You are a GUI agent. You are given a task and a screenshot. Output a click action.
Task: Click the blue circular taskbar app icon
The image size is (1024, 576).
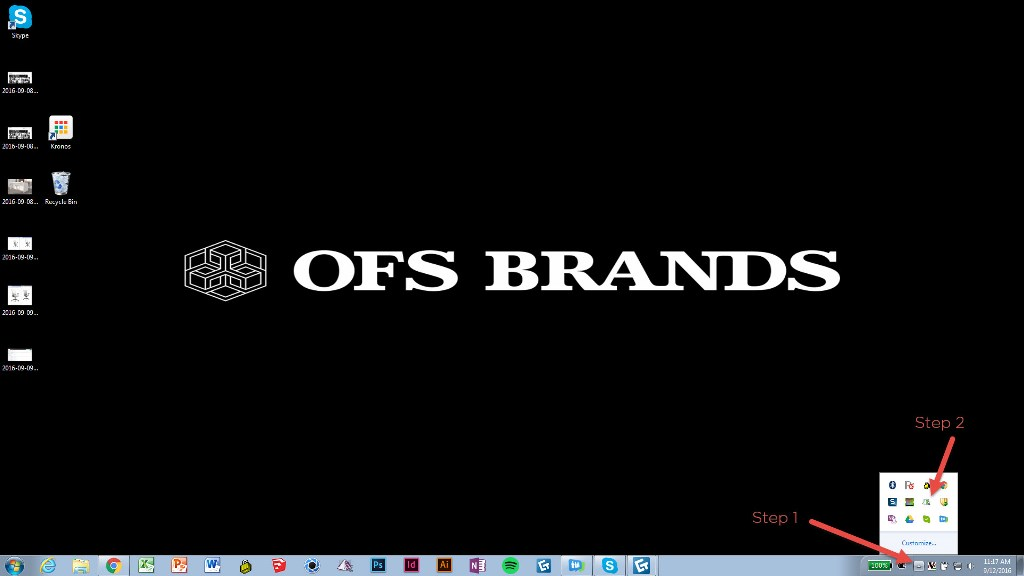click(312, 566)
